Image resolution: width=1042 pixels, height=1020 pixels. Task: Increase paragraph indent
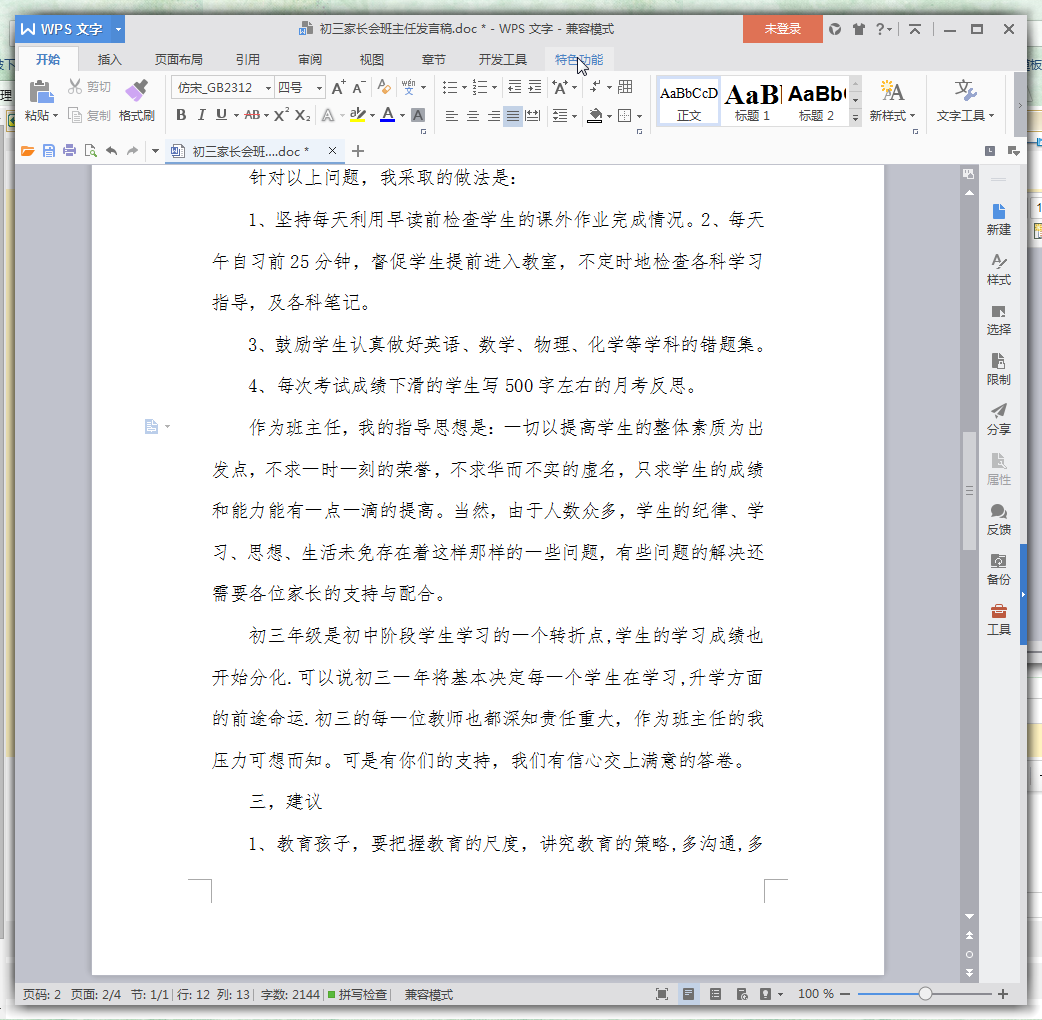[x=535, y=87]
